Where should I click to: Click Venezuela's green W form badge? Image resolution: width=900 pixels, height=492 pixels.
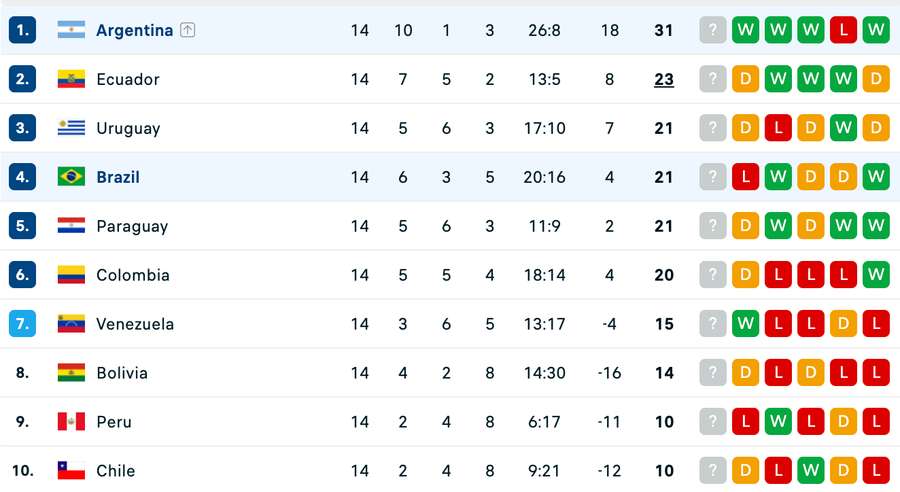click(x=746, y=324)
